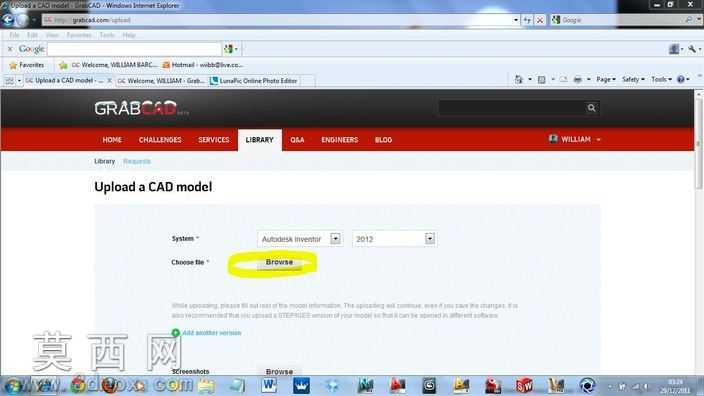Click the green plus Add another version icon

pyautogui.click(x=176, y=333)
